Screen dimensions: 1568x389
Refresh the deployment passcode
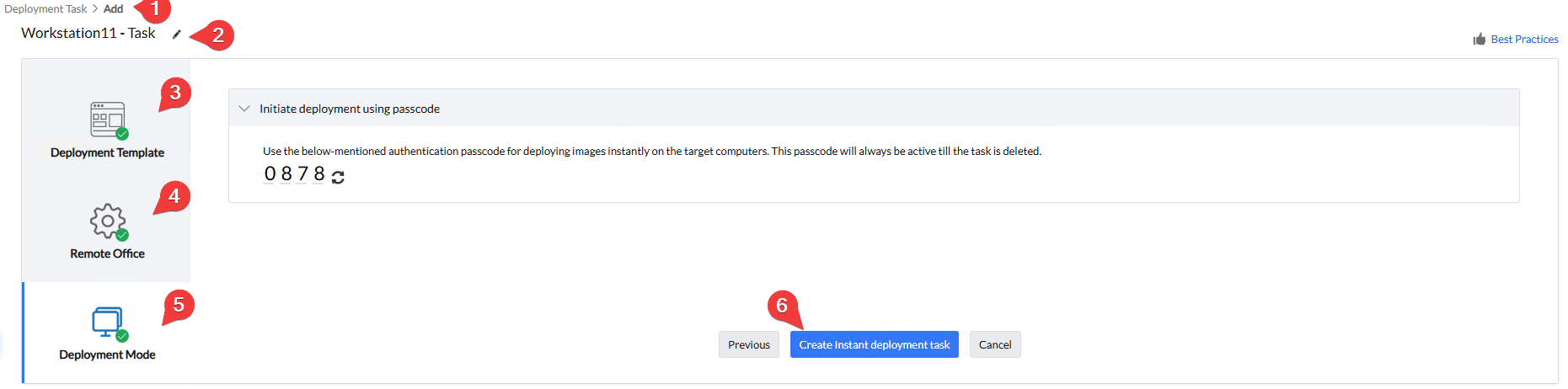338,177
